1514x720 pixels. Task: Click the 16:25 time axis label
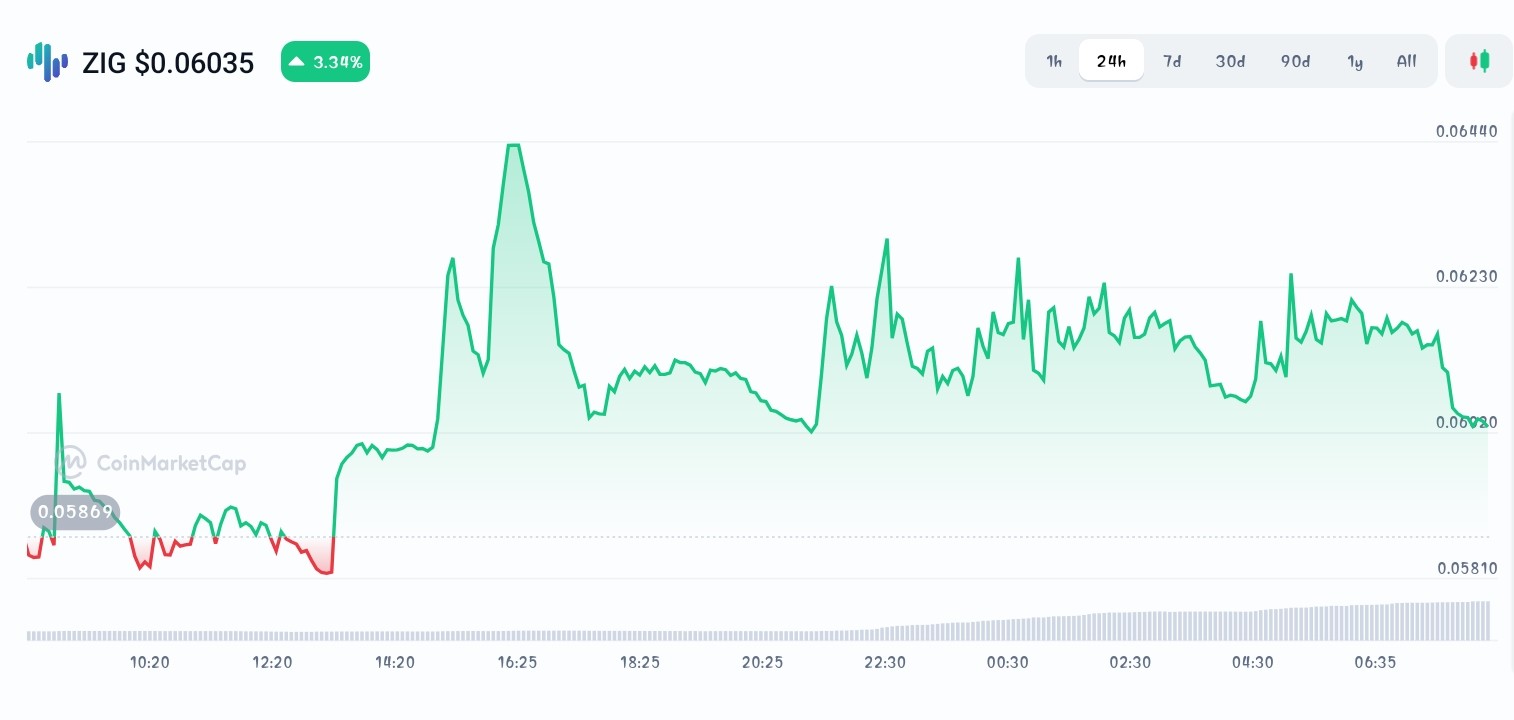click(x=517, y=662)
